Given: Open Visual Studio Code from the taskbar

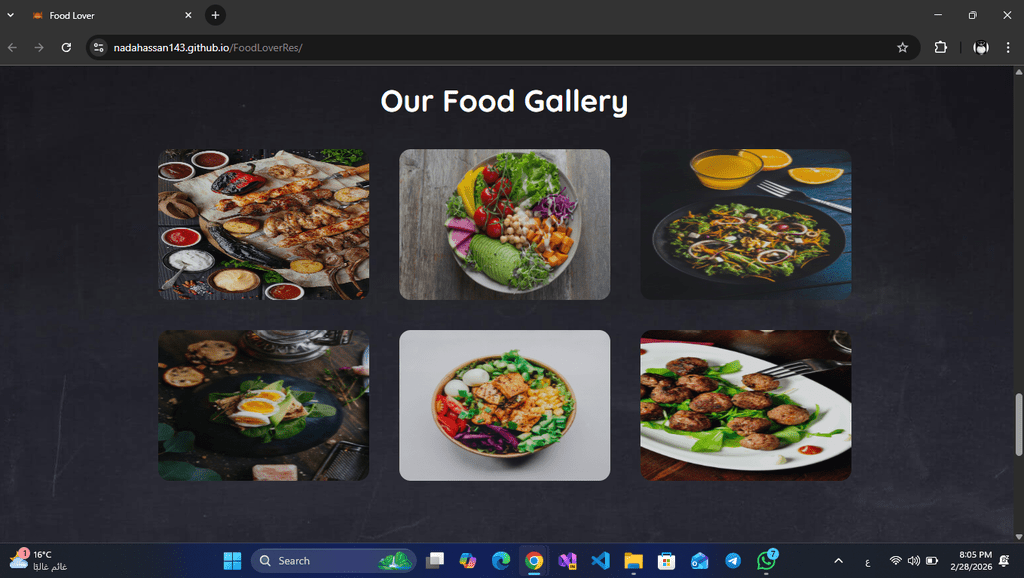Looking at the screenshot, I should [x=600, y=561].
